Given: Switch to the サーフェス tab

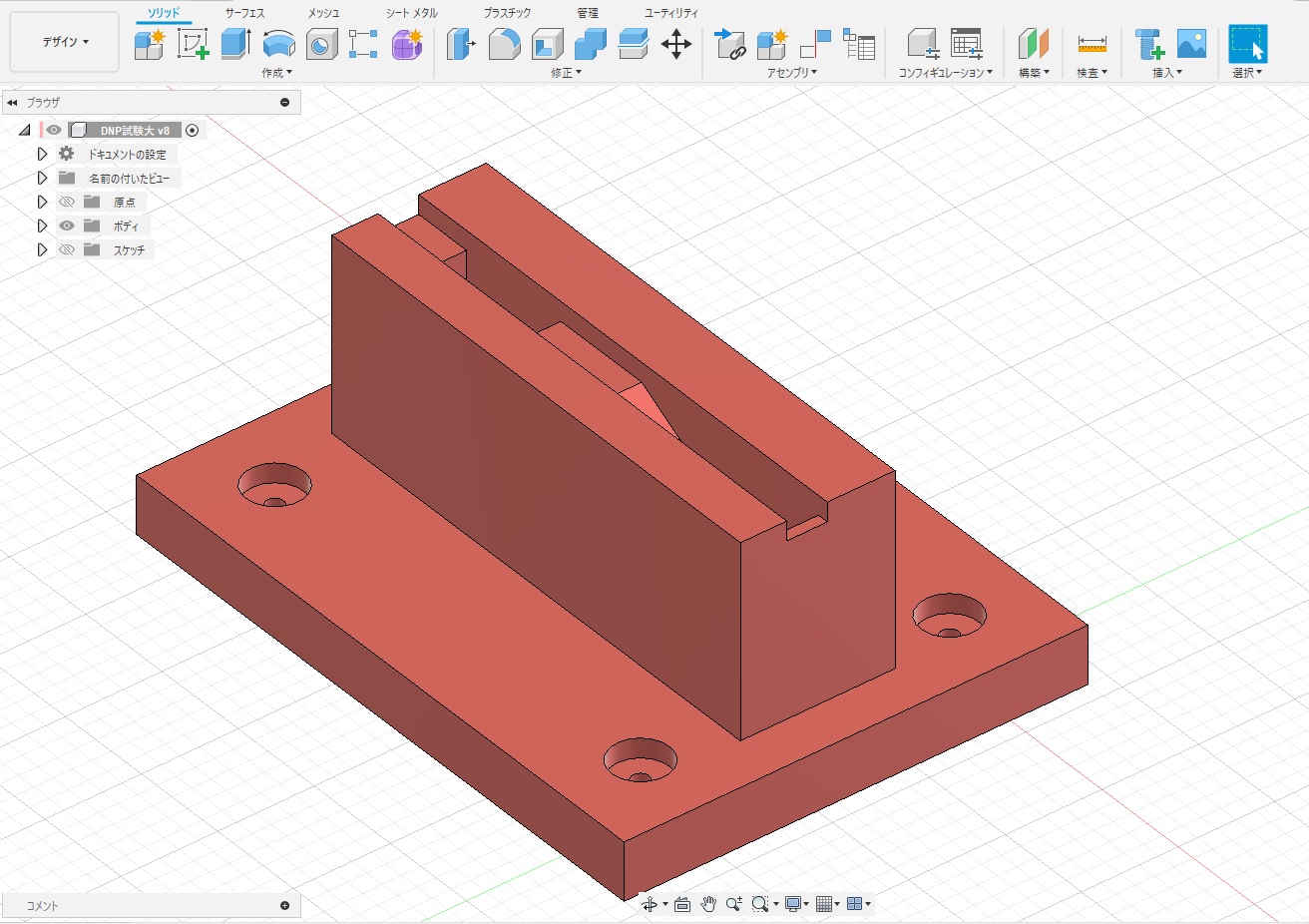Looking at the screenshot, I should (244, 13).
